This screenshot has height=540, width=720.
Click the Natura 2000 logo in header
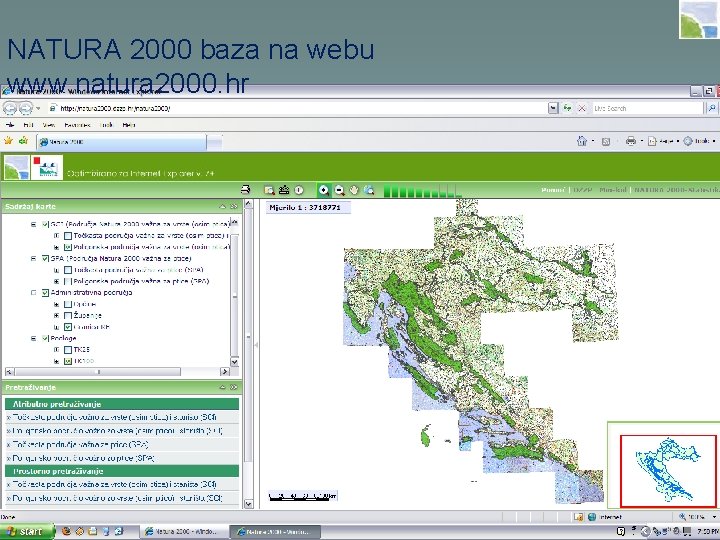(x=17, y=168)
